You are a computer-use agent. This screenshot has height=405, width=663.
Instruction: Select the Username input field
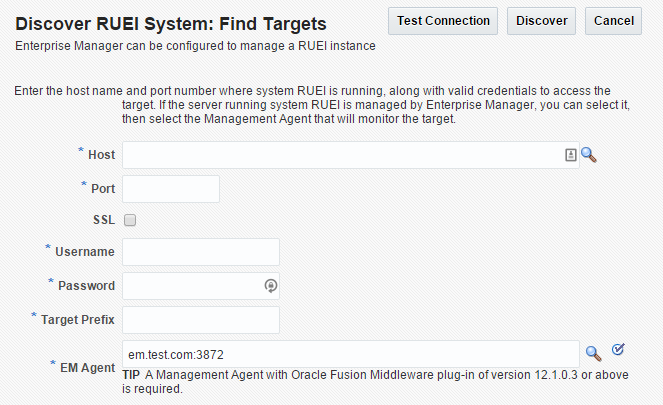click(201, 252)
